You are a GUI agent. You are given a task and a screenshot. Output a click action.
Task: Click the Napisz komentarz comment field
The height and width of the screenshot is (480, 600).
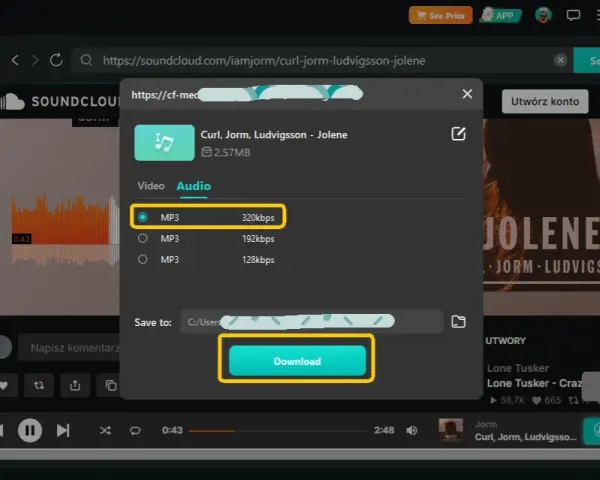pyautogui.click(x=69, y=348)
